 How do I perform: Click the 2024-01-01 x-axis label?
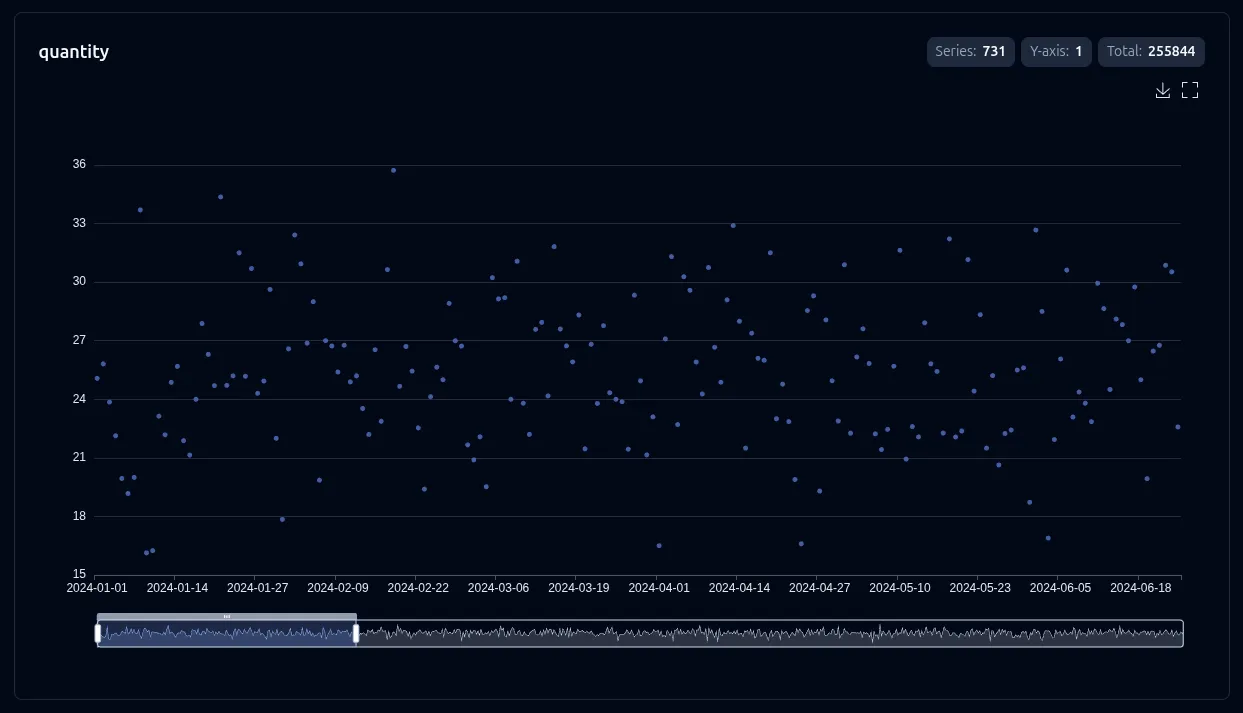pyautogui.click(x=97, y=588)
